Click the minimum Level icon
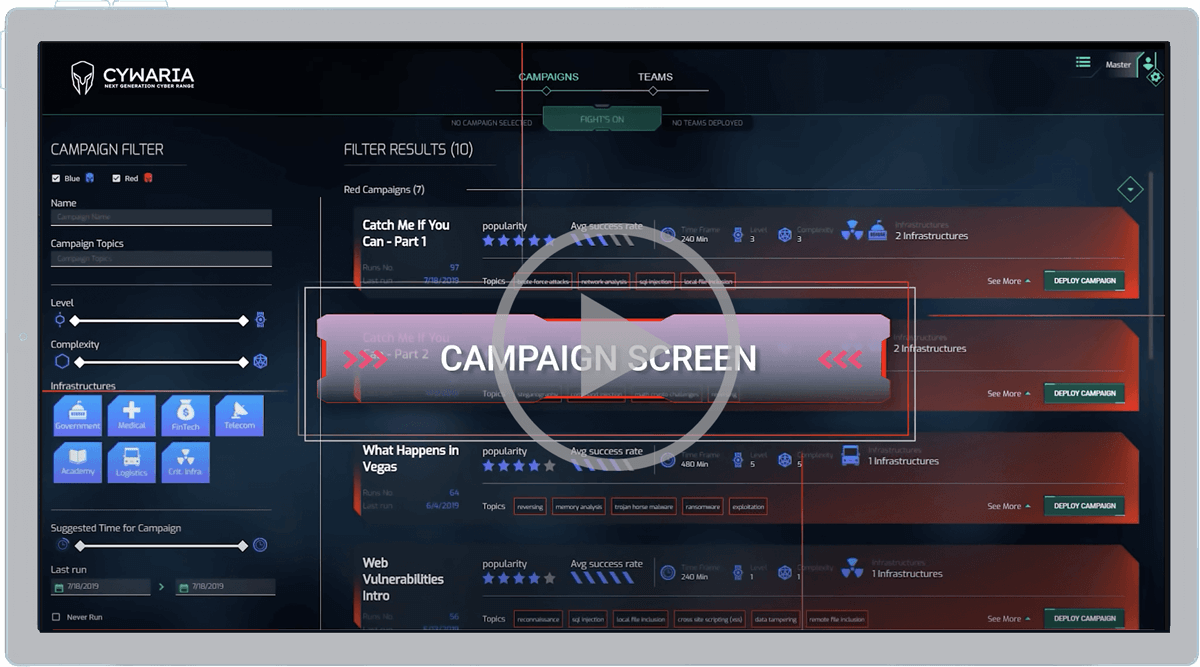Viewport: 1200px width, 667px height. 60,320
